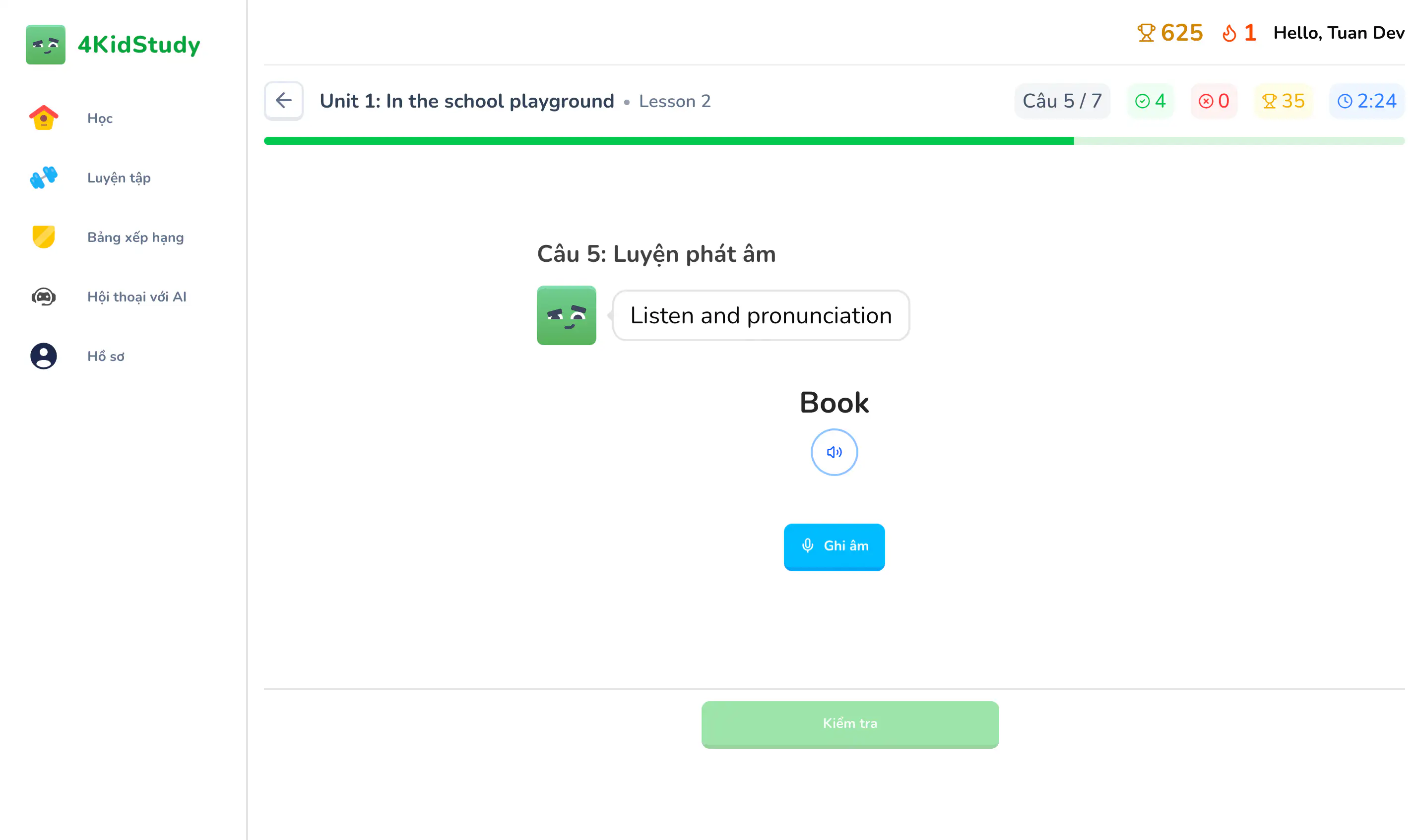Open Hội thoại với AI
1416x840 pixels.
[x=136, y=297]
